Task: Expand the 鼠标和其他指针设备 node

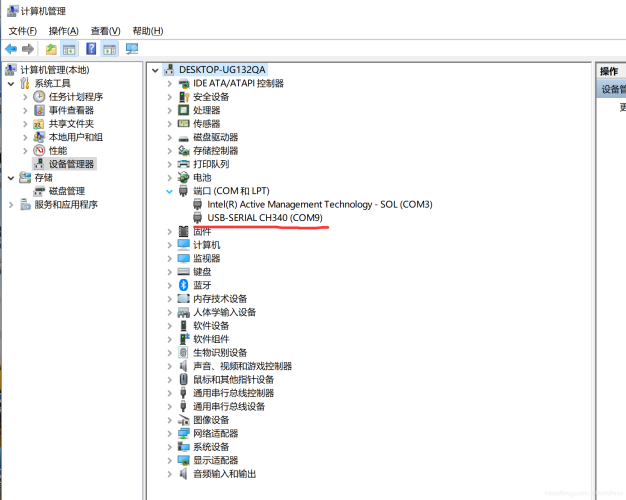Action: [x=169, y=379]
